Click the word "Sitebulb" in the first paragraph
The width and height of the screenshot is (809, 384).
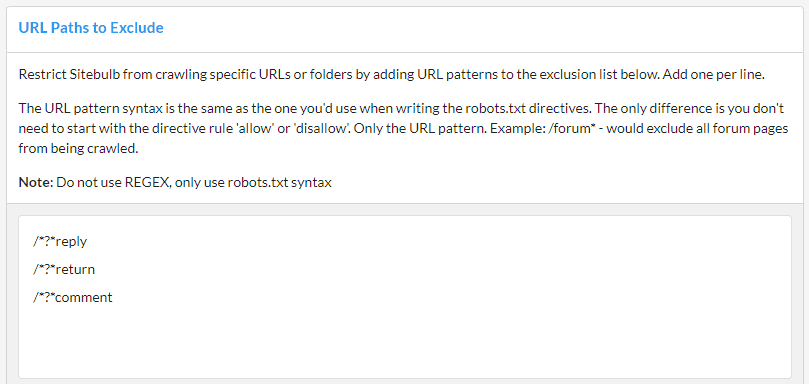point(95,74)
